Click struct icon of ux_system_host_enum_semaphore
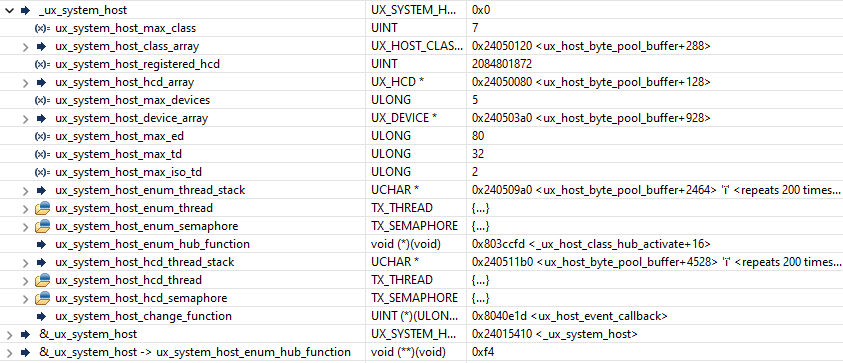Viewport: 843px width, 363px height. click(42, 226)
